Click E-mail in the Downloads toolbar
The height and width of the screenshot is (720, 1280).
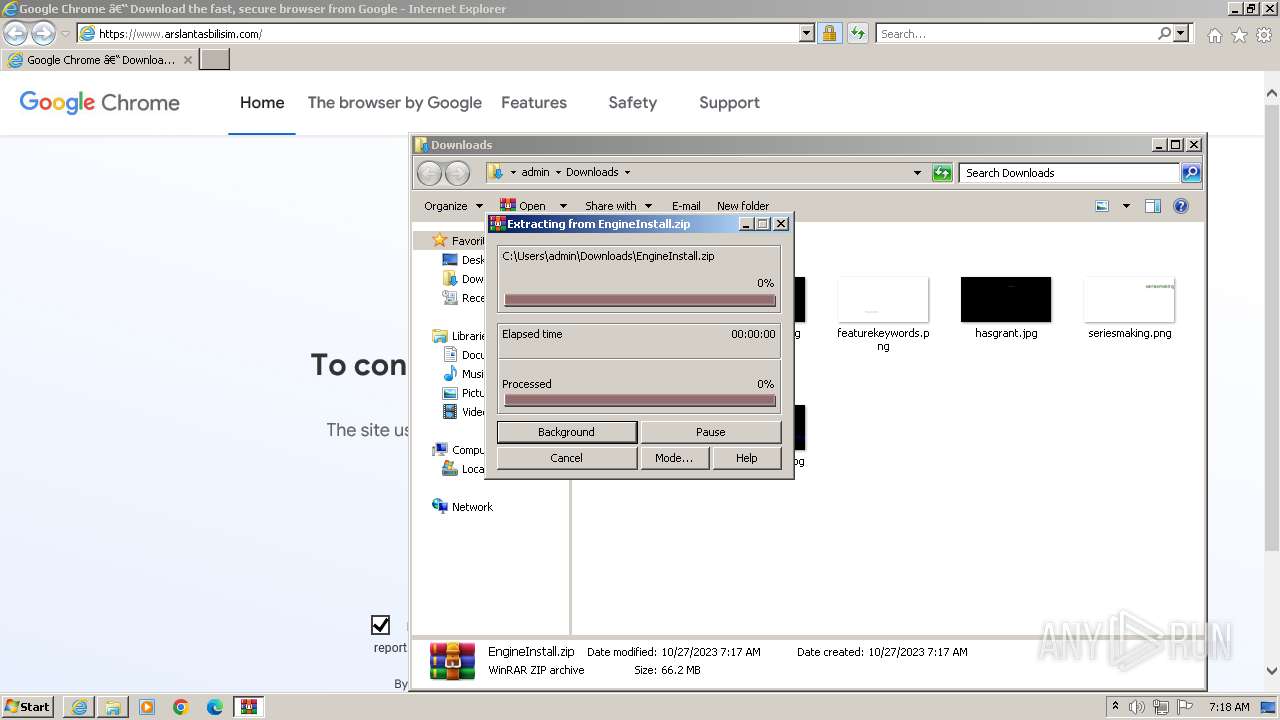[x=686, y=206]
